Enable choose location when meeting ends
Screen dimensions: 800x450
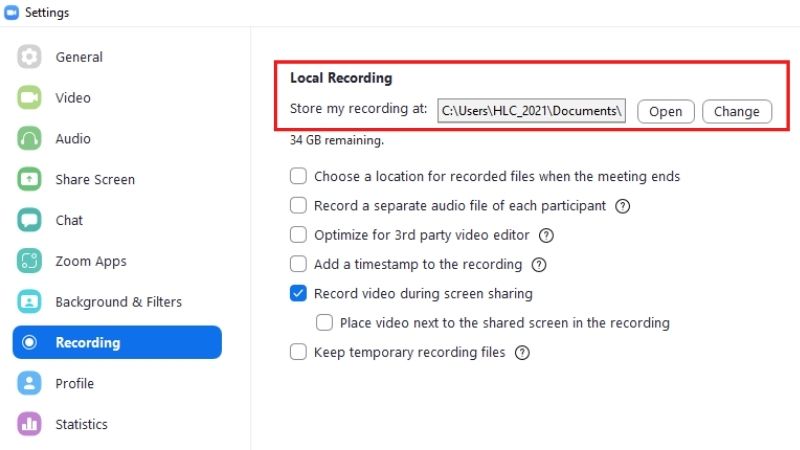[298, 176]
